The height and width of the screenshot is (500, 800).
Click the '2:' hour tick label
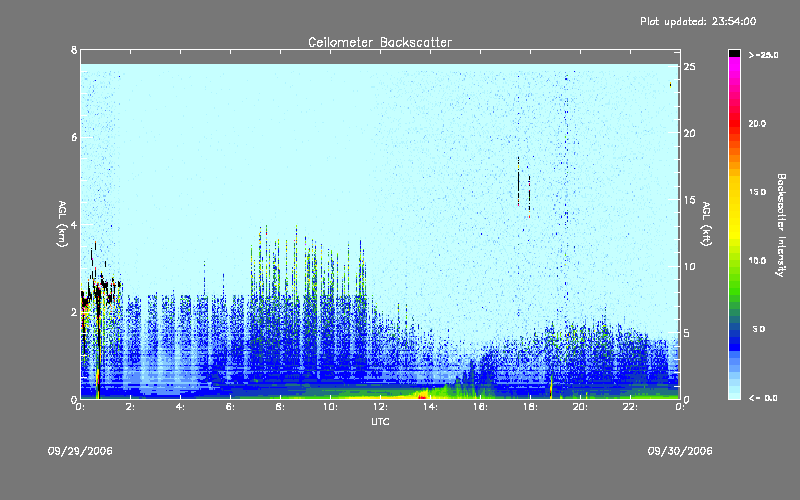click(131, 407)
